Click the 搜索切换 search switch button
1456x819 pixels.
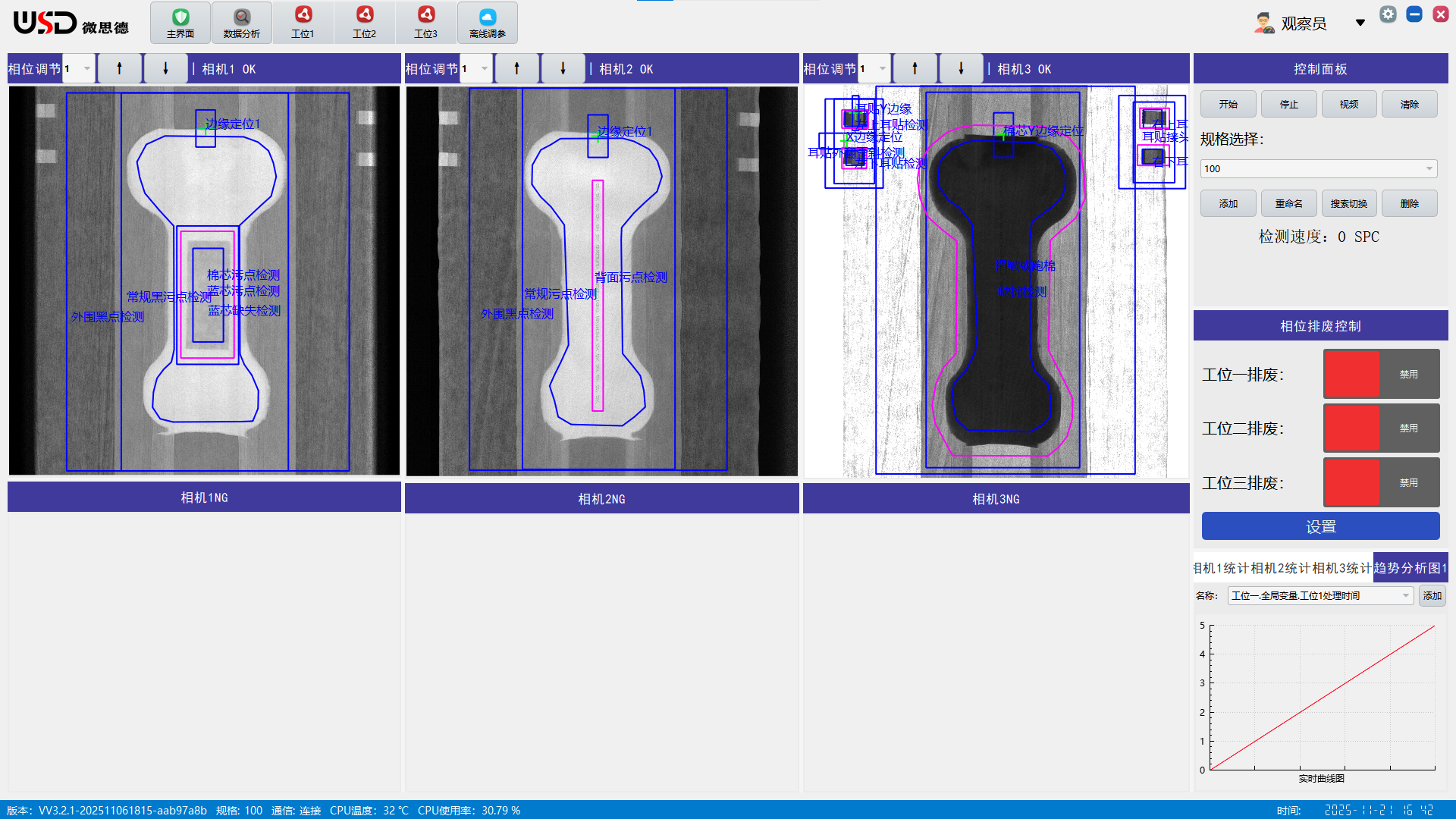point(1349,203)
